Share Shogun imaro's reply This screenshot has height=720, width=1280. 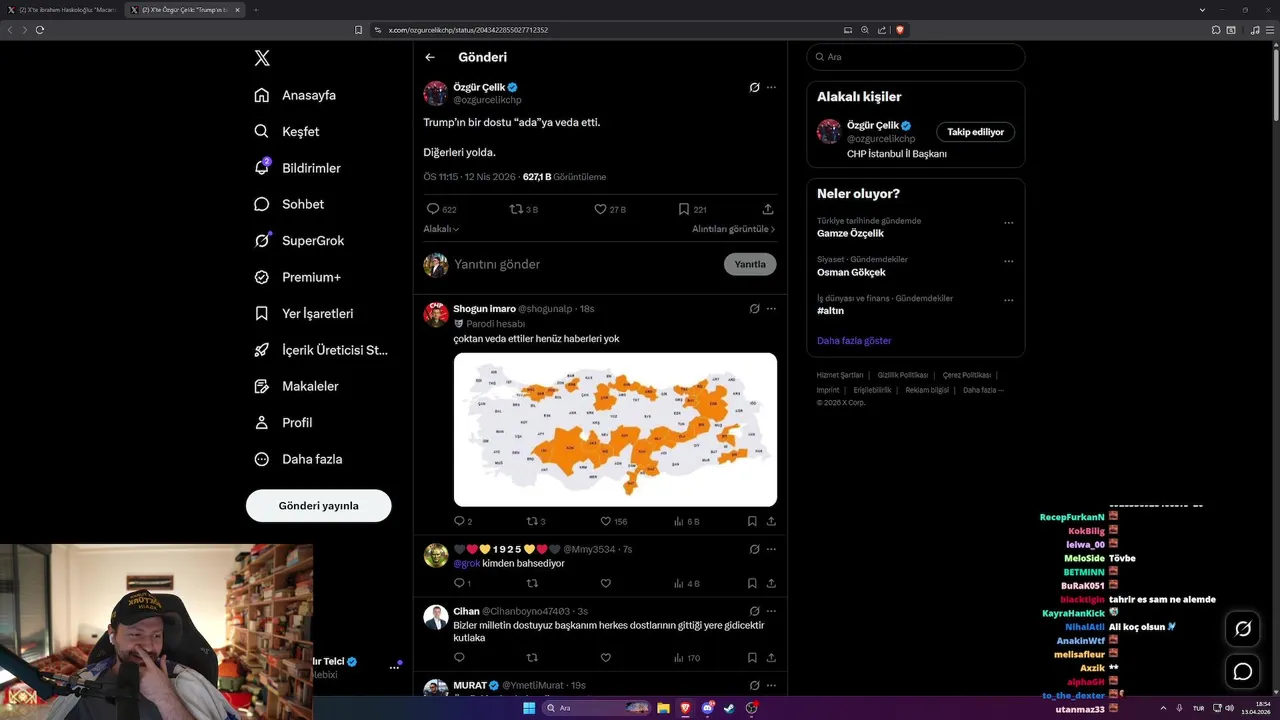pos(771,521)
